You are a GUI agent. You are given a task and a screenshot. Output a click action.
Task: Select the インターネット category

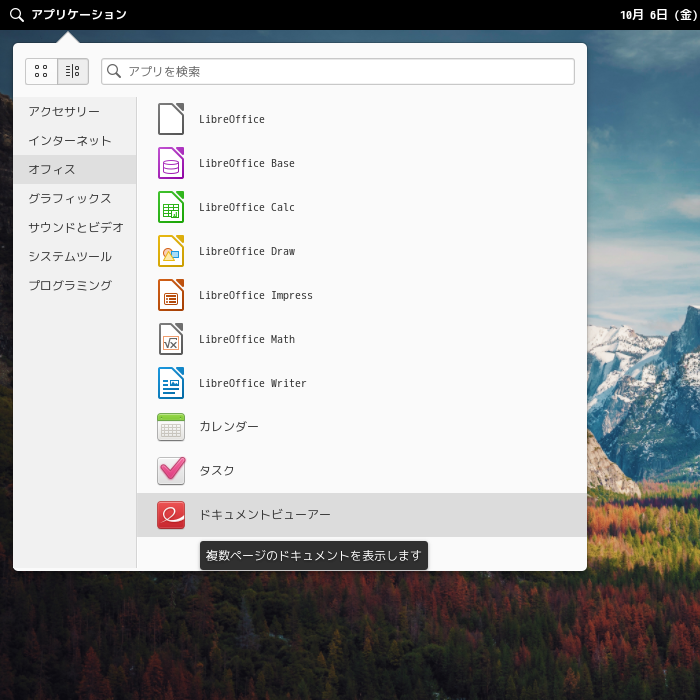click(75, 141)
